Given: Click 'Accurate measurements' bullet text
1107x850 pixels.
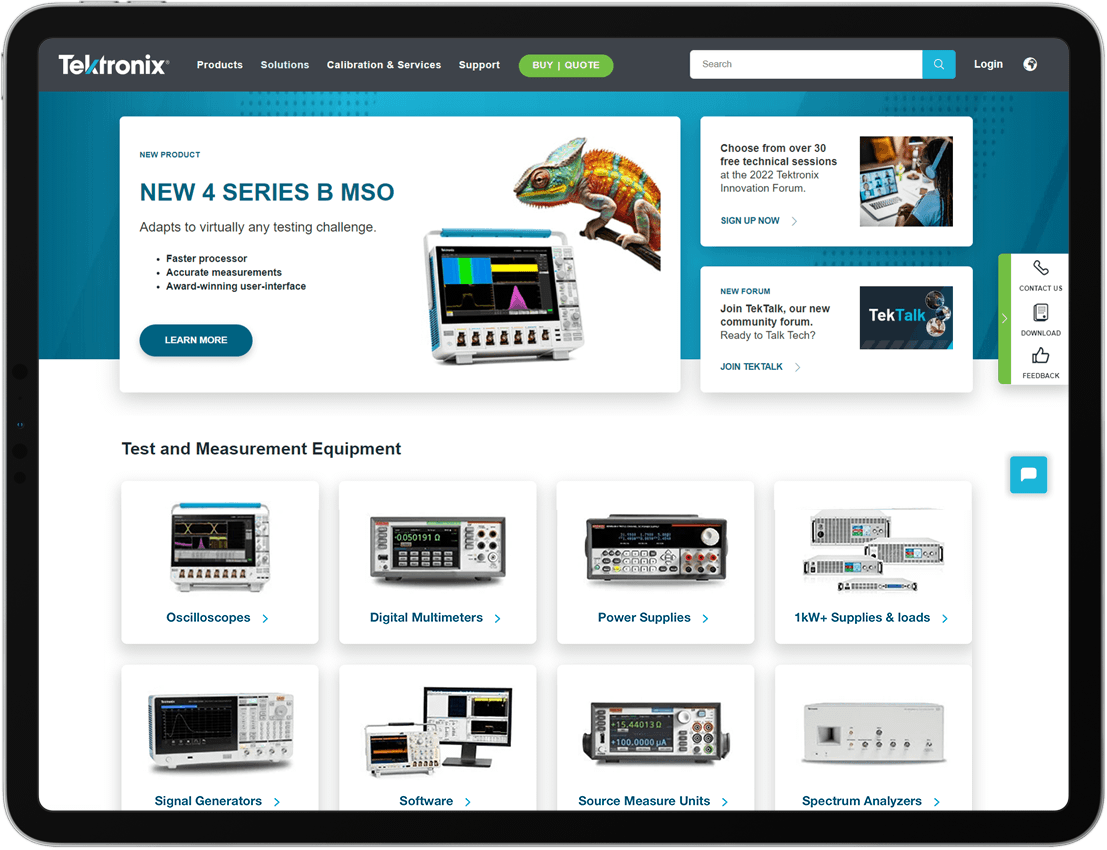Looking at the screenshot, I should (x=224, y=273).
